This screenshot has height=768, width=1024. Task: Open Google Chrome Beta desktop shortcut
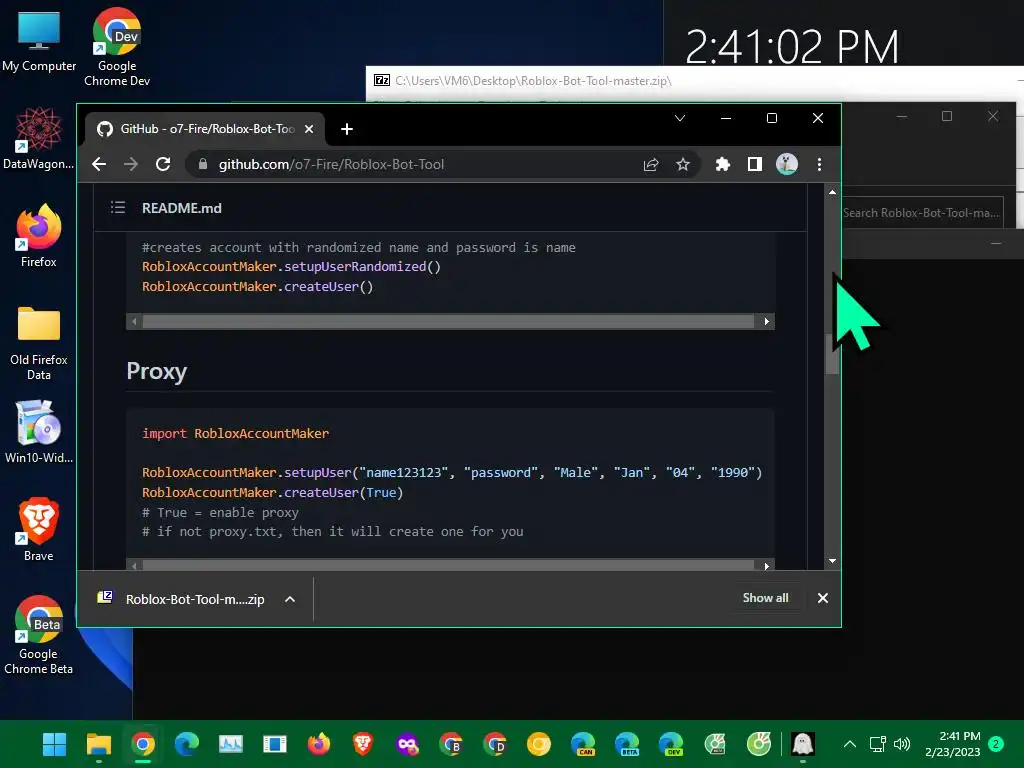(39, 635)
